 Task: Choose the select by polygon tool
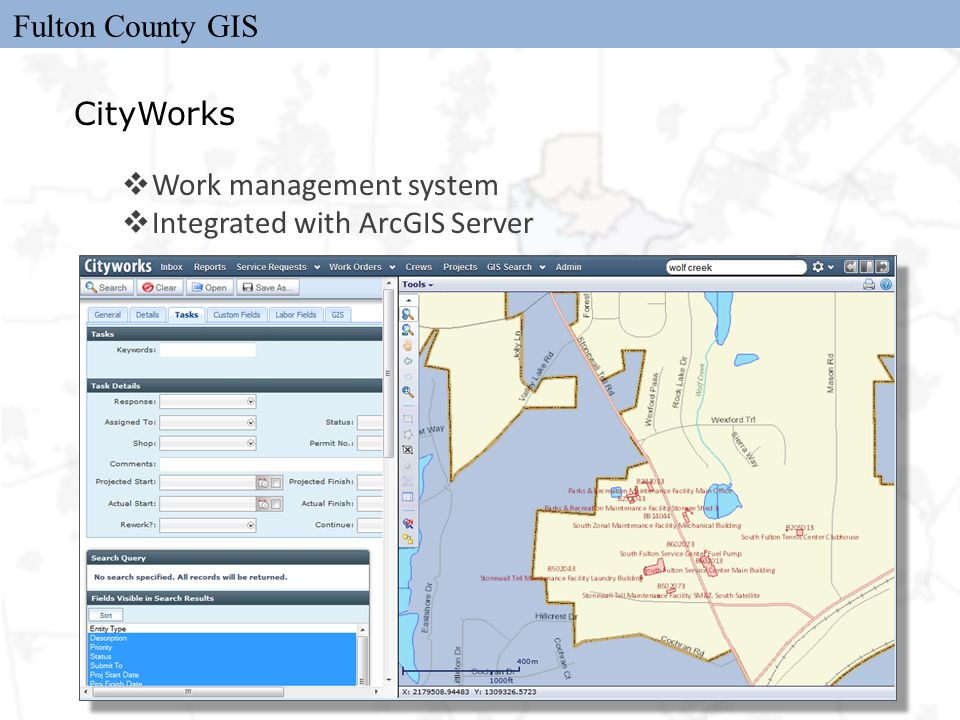point(408,434)
